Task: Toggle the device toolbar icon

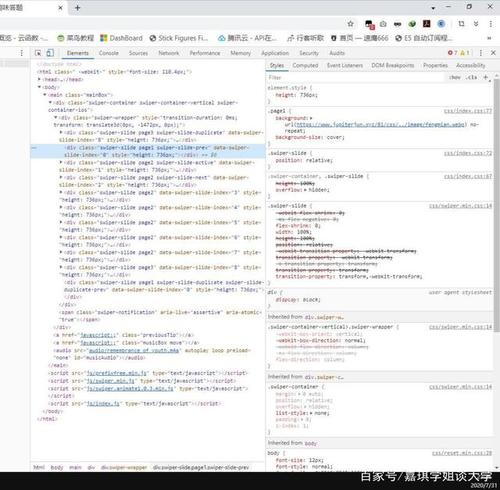Action: point(50,53)
